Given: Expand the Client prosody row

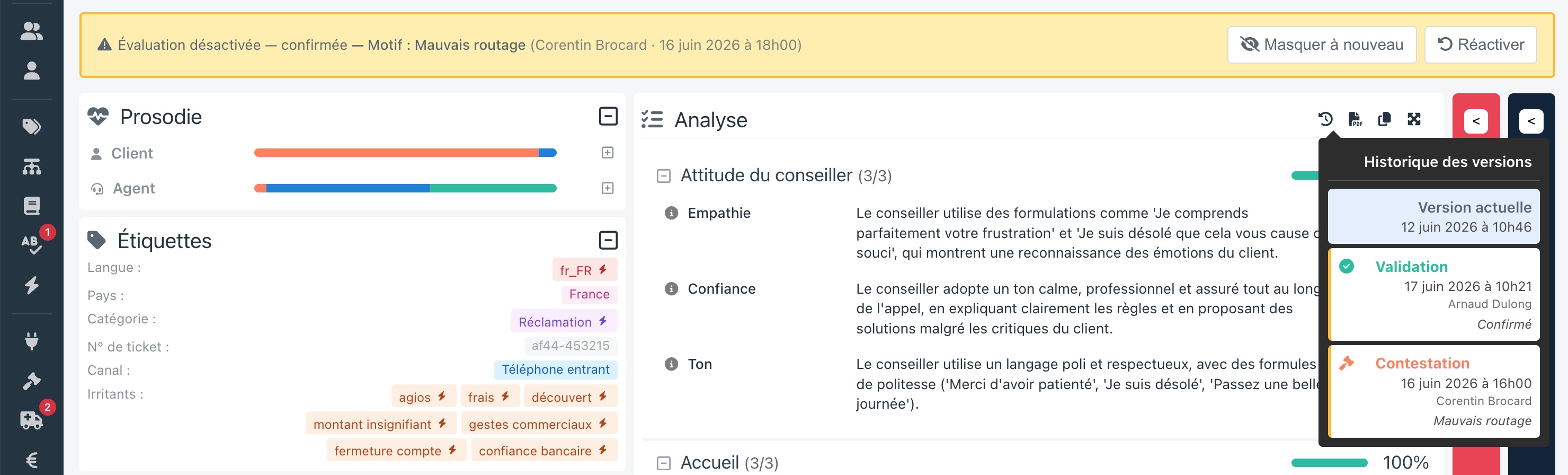Looking at the screenshot, I should pos(608,153).
